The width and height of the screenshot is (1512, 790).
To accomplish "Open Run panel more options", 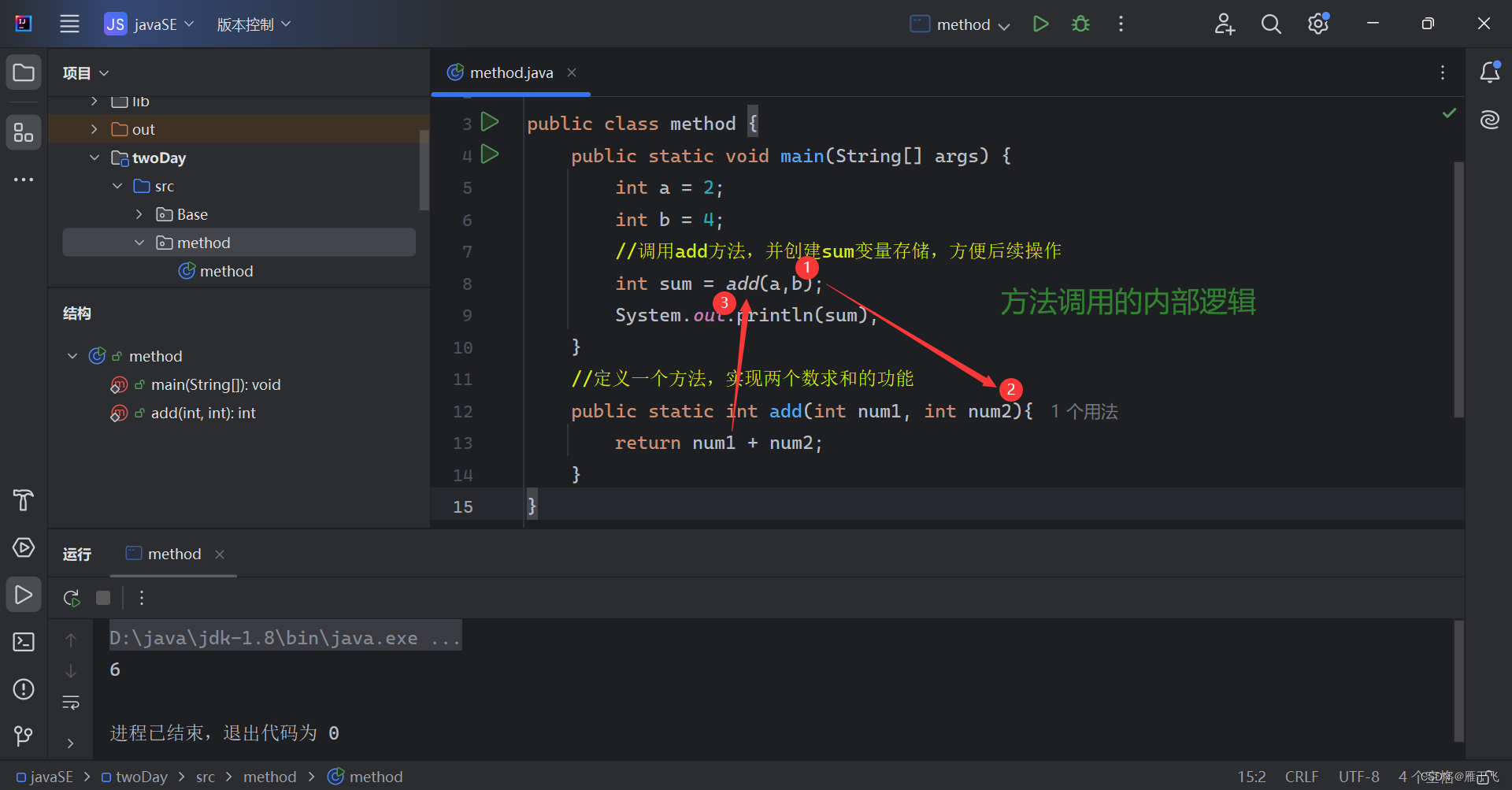I will click(x=142, y=598).
